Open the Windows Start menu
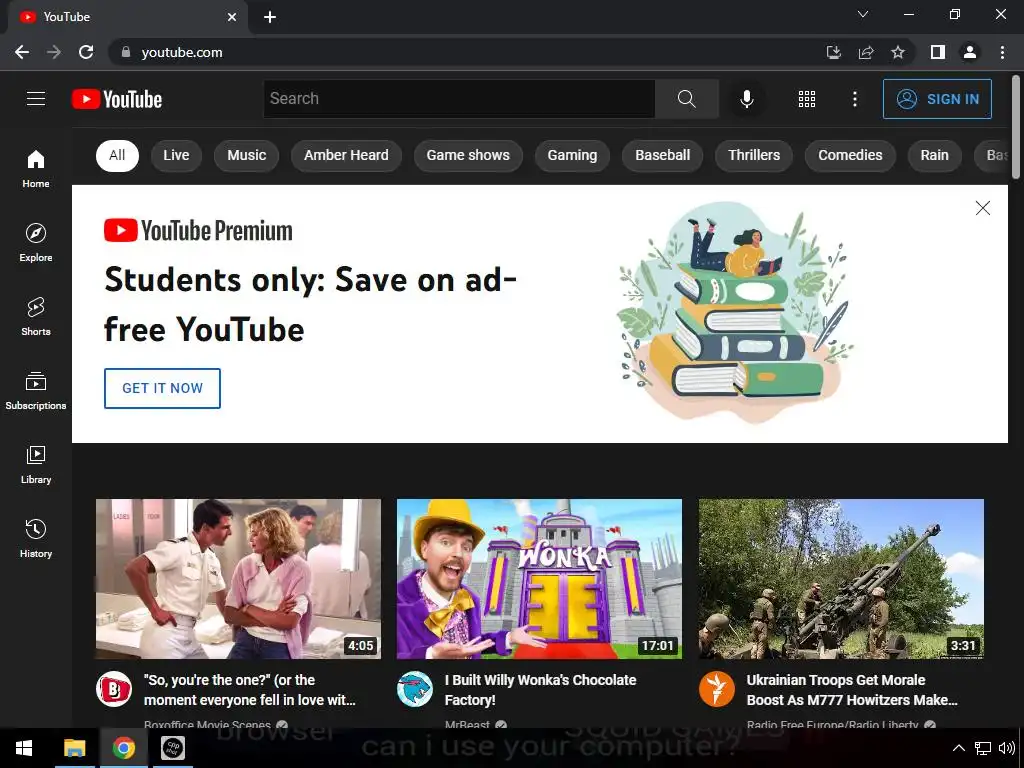 (x=24, y=748)
